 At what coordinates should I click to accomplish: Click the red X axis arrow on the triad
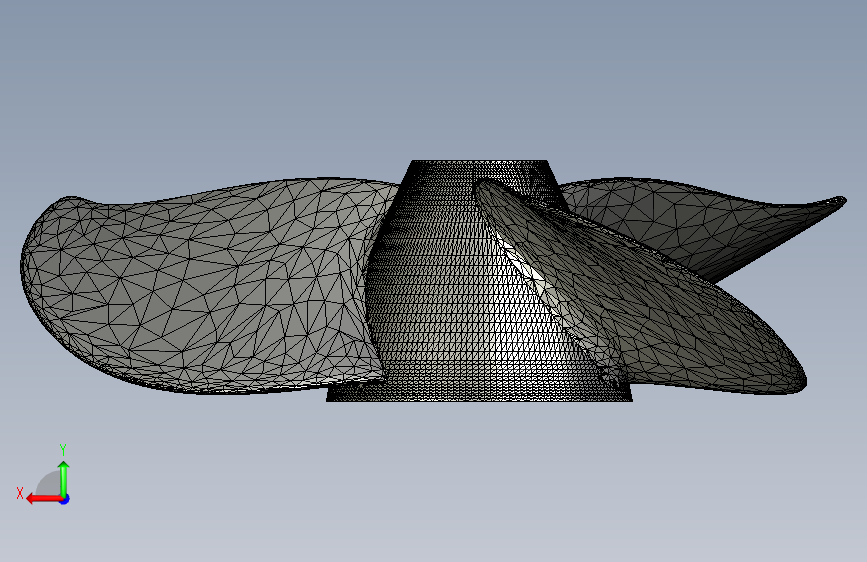tap(44, 499)
